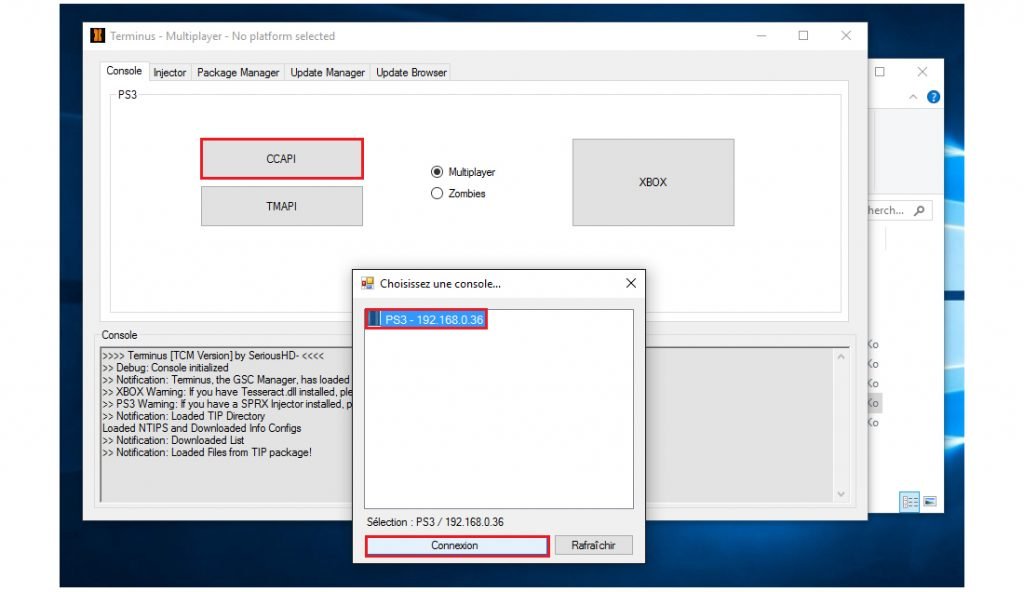
Task: Click the PS3 console icon in list
Action: 374,319
